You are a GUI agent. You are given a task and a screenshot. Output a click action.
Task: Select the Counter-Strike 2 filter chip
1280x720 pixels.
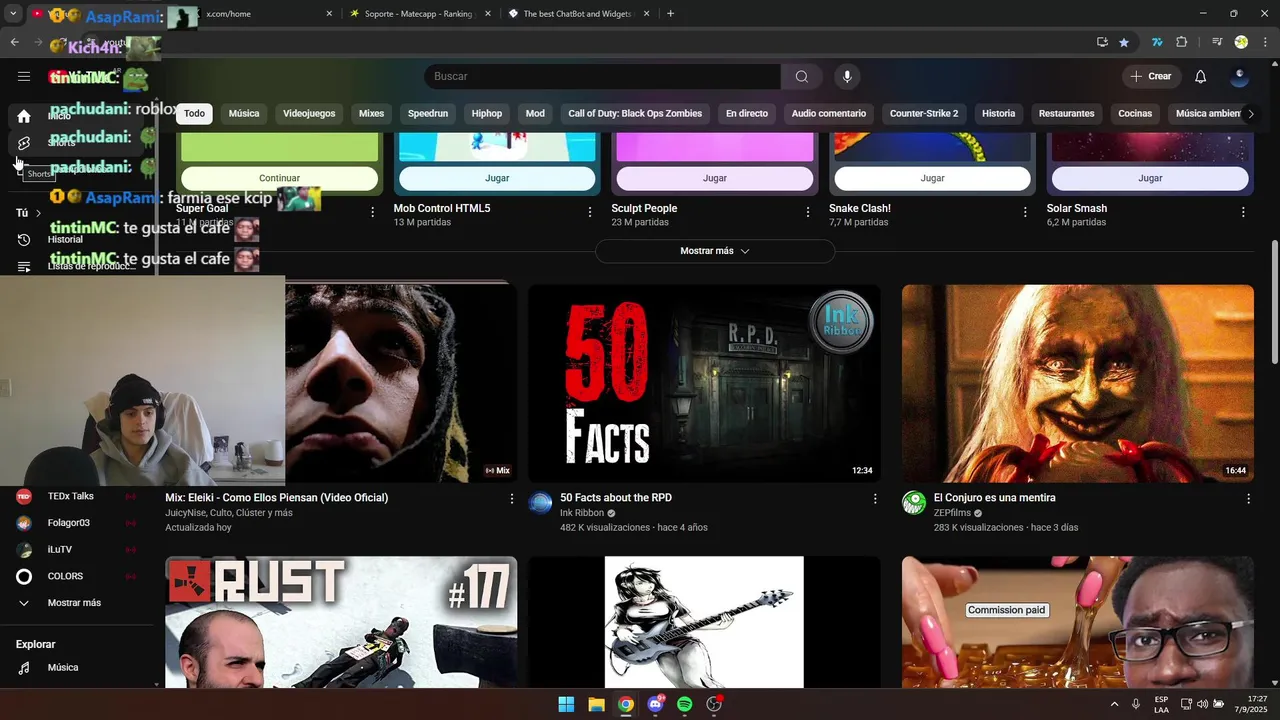point(924,114)
